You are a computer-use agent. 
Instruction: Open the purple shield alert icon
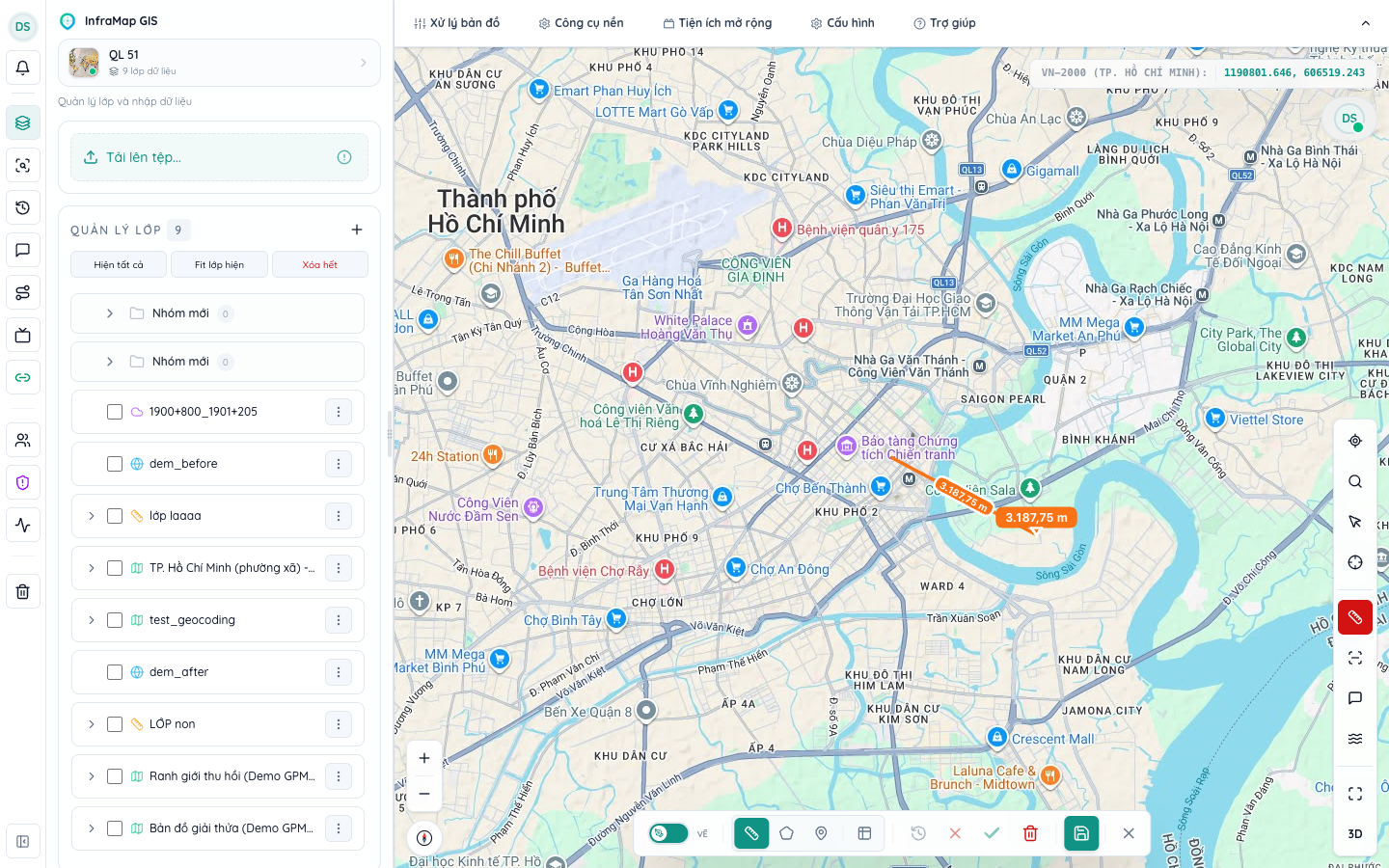pyautogui.click(x=23, y=483)
